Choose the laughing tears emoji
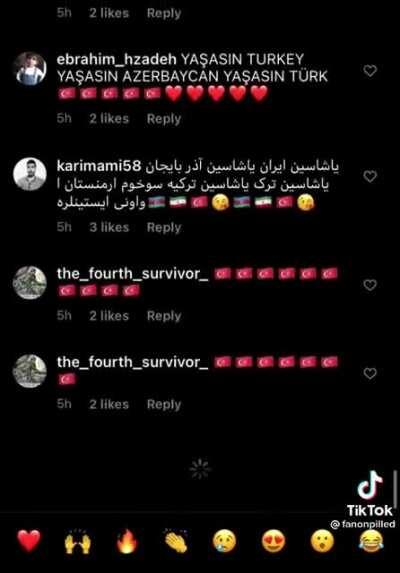Image resolution: width=400 pixels, height=573 pixels. pyautogui.click(x=372, y=542)
